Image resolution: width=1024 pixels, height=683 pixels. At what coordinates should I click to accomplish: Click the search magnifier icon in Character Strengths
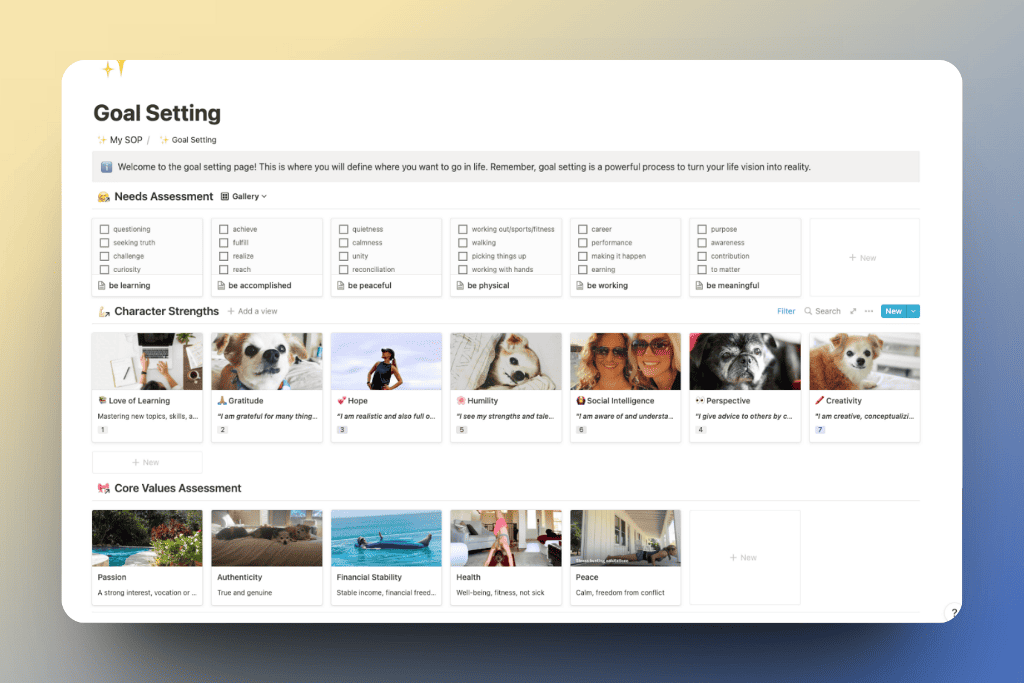tap(809, 311)
